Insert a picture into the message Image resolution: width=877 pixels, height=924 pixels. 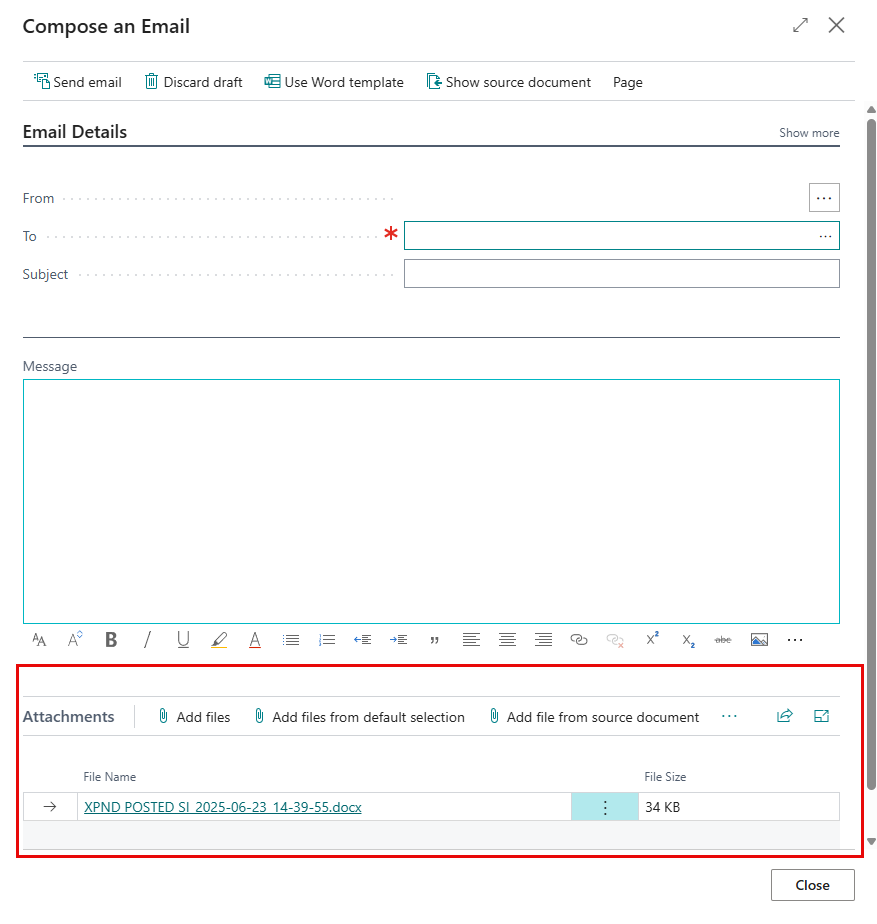pos(759,640)
